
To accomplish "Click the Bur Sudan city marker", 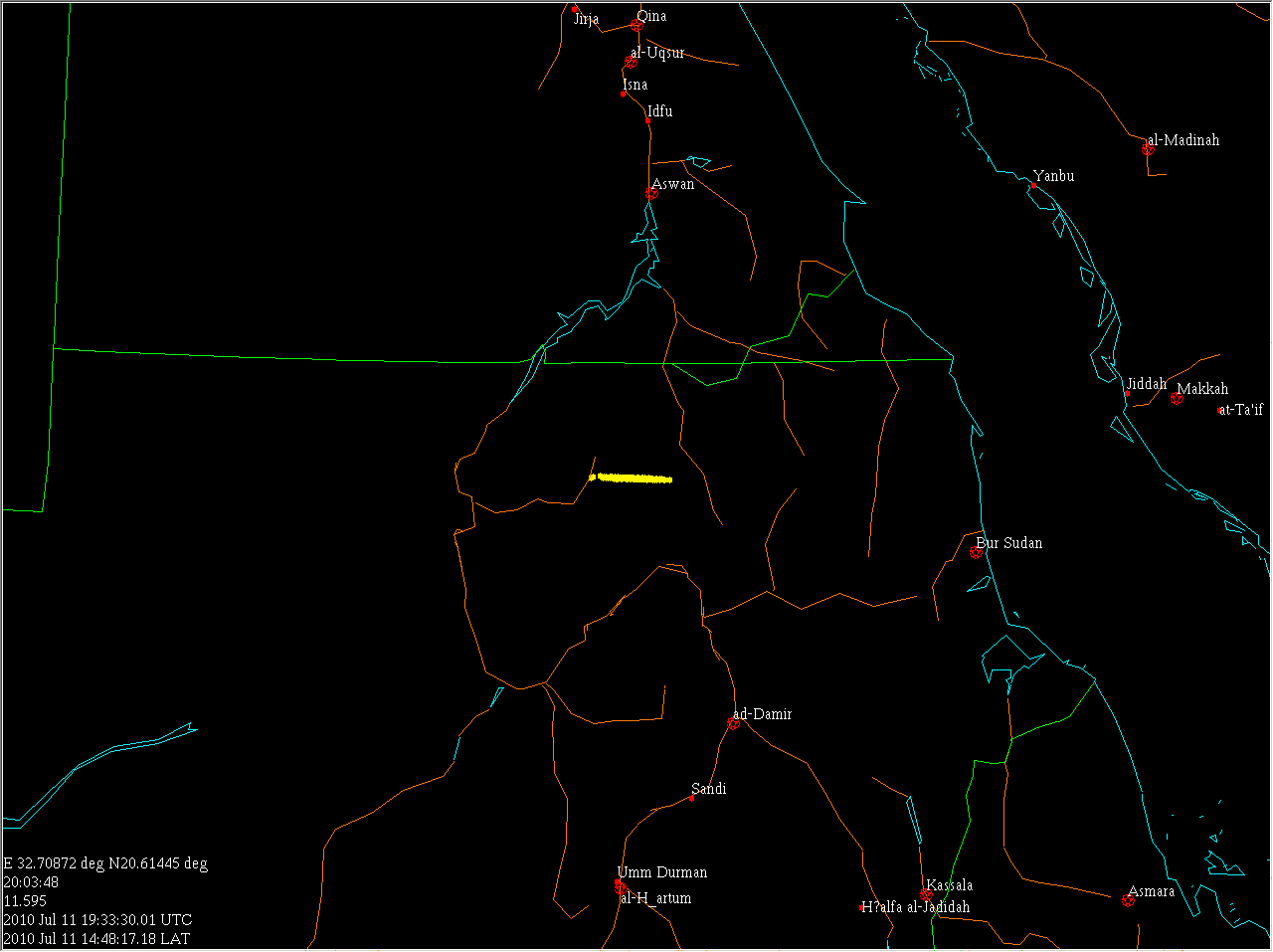I will click(x=976, y=552).
